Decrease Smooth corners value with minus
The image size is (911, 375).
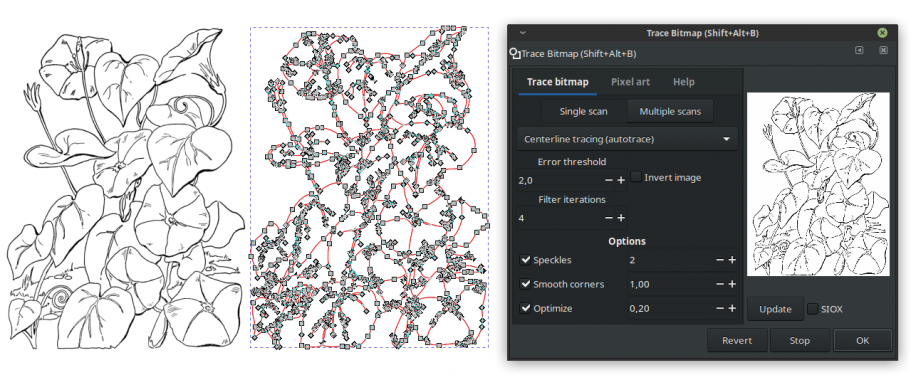720,284
